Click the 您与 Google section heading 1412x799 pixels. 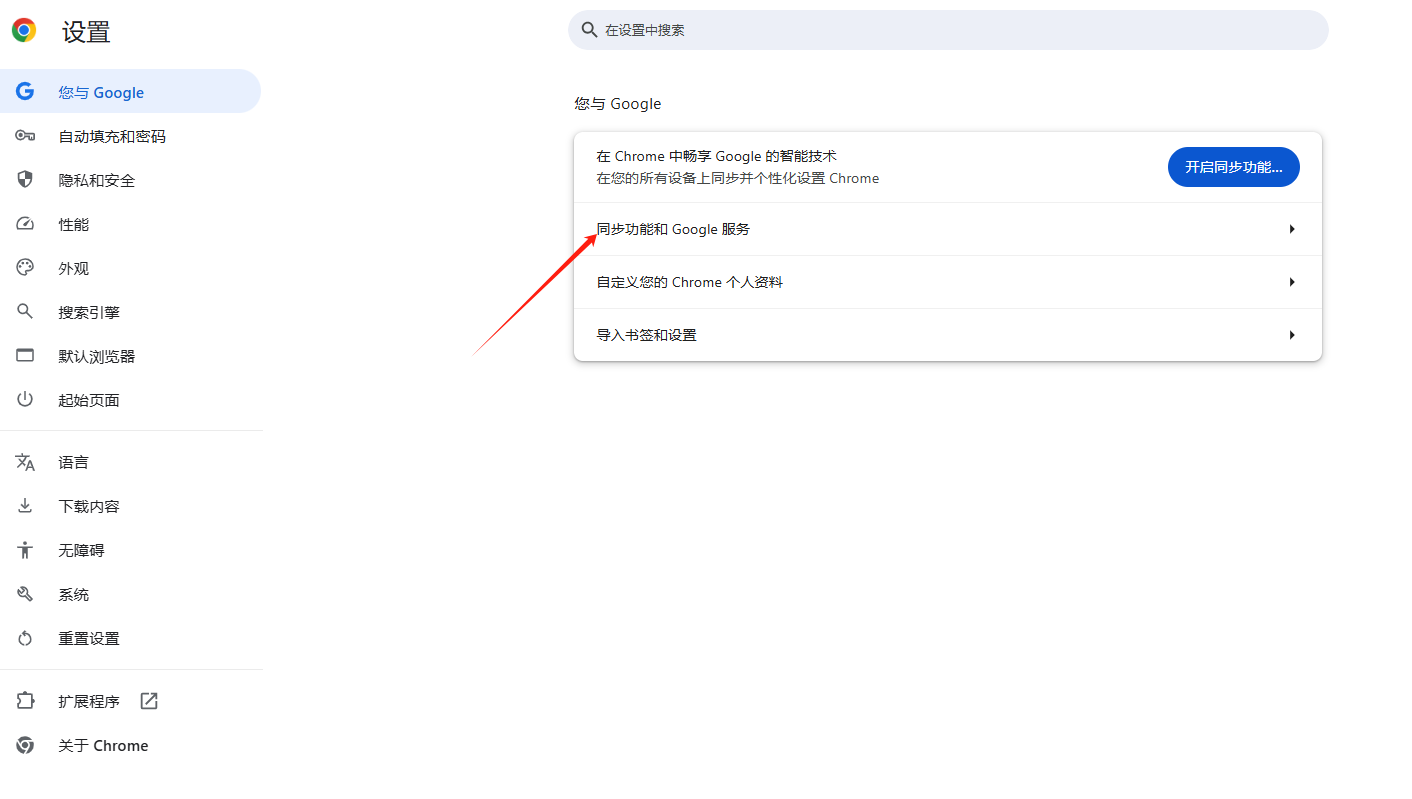click(x=618, y=104)
